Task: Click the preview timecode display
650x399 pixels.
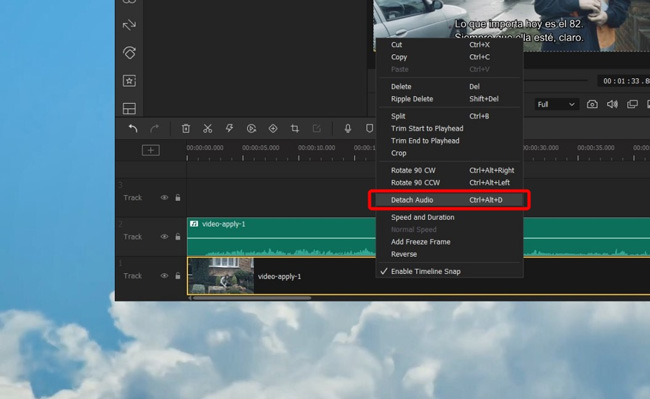Action: pyautogui.click(x=625, y=81)
